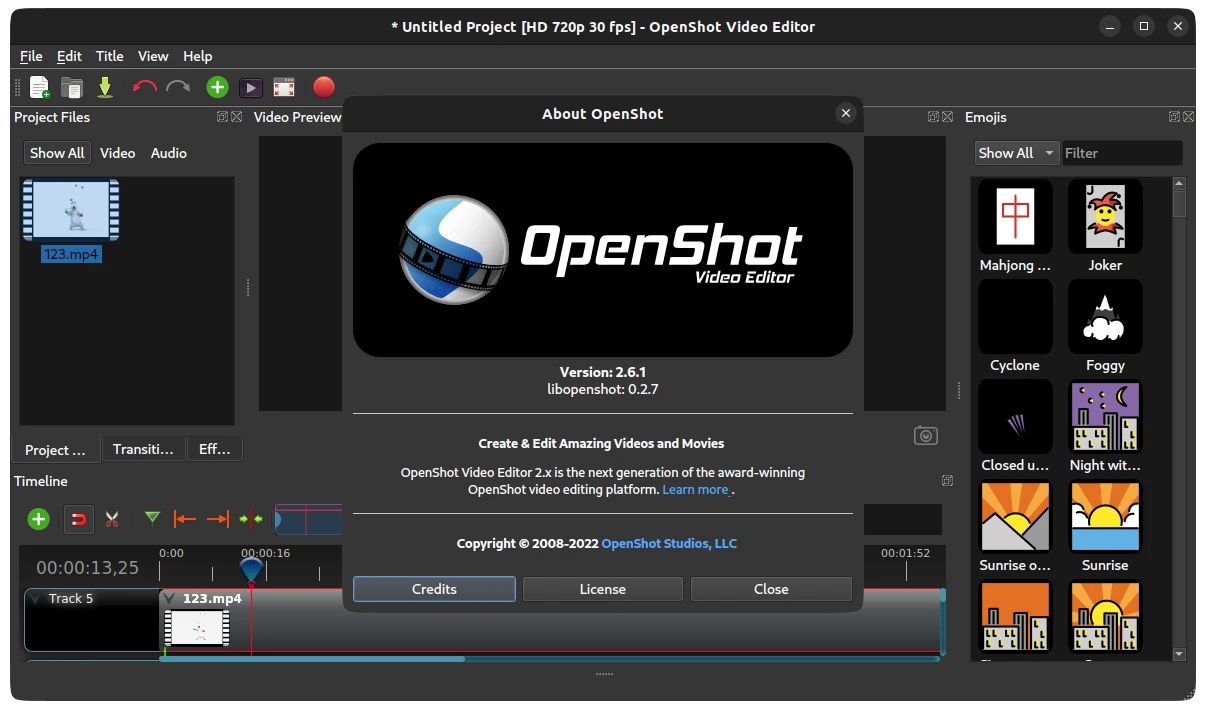
Task: Click the Credits button
Action: tap(434, 589)
